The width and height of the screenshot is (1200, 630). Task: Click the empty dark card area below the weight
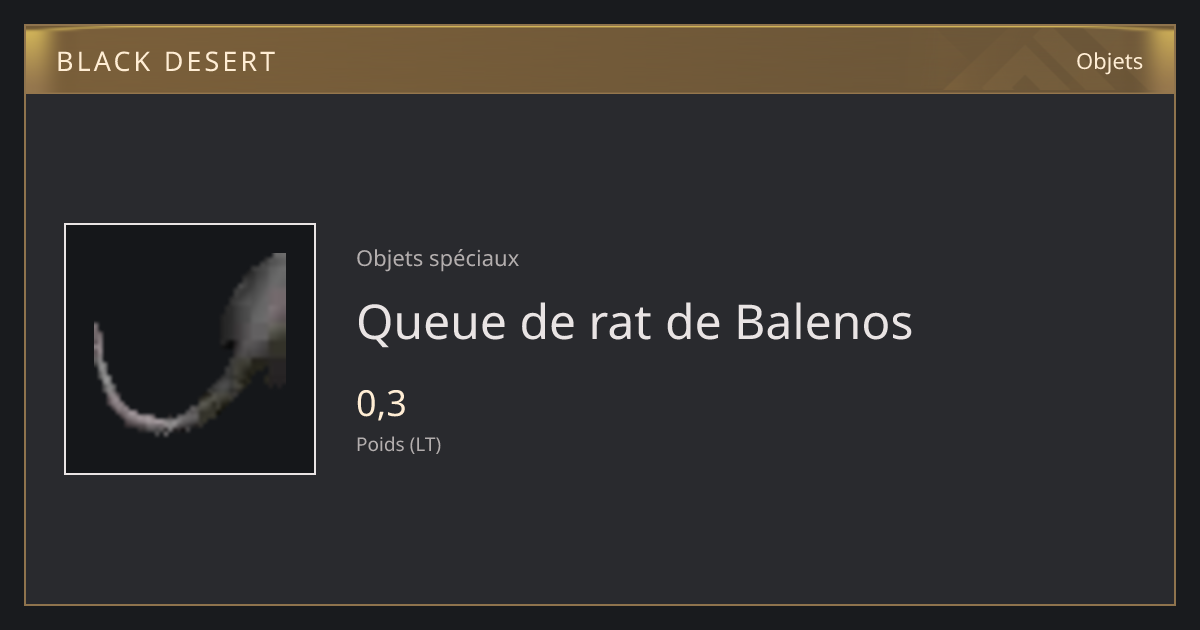700,530
